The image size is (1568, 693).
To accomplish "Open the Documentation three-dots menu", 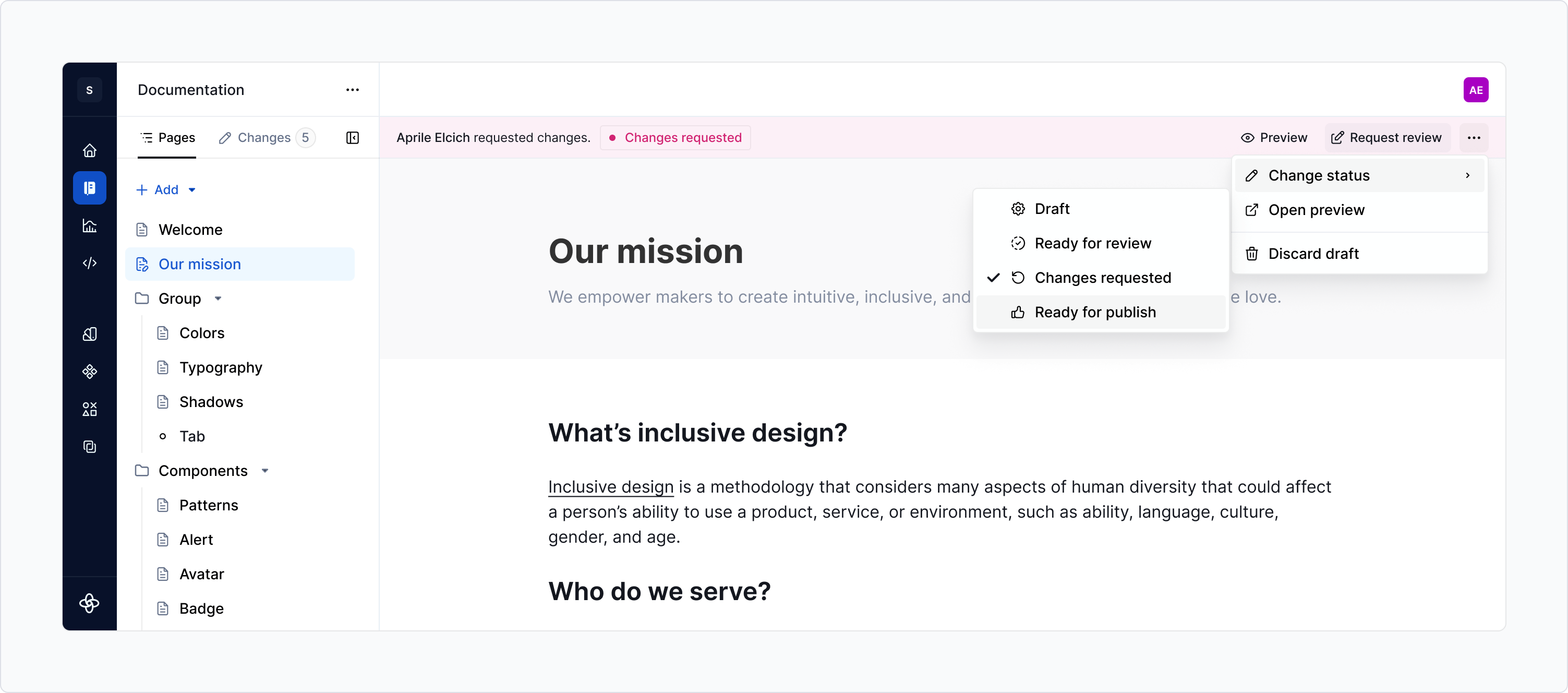I will tap(353, 90).
